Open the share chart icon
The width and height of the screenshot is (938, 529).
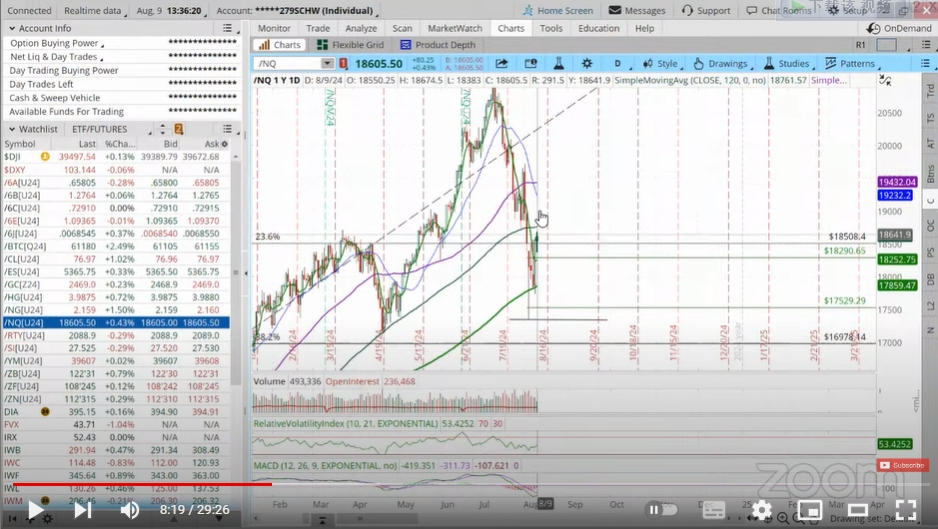point(501,63)
